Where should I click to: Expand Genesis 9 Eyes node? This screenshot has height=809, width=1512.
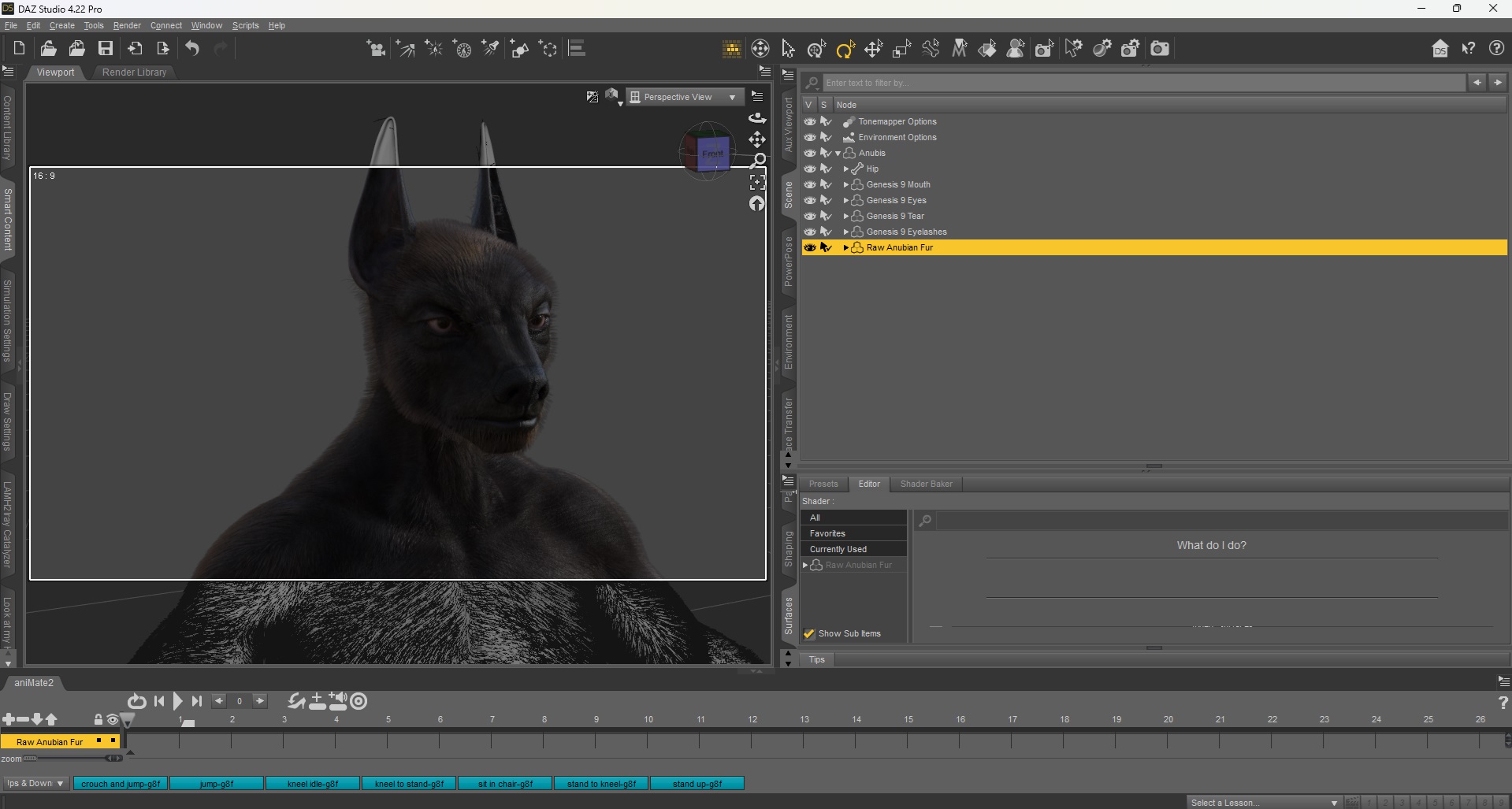coord(845,200)
